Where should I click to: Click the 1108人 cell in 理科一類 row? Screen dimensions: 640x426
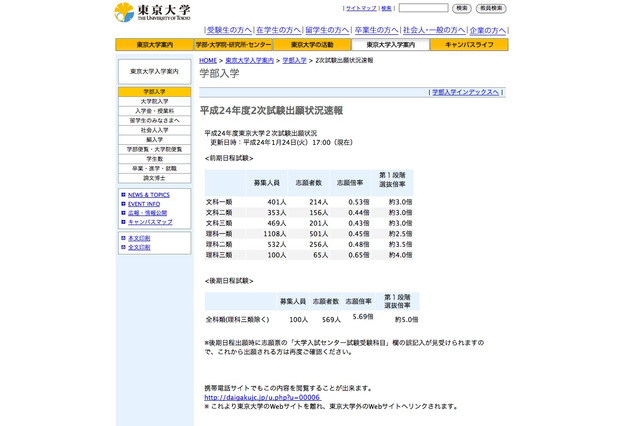tap(275, 234)
